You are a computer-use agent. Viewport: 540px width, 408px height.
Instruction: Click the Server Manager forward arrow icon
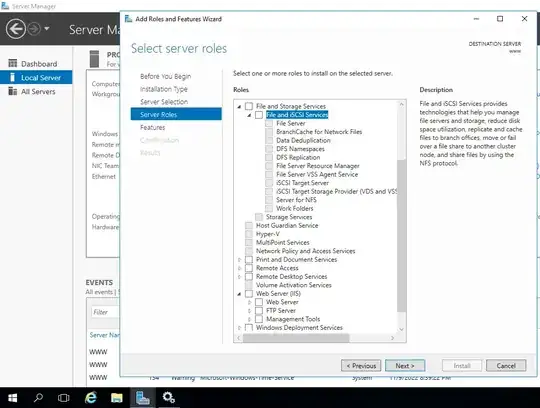(34, 29)
